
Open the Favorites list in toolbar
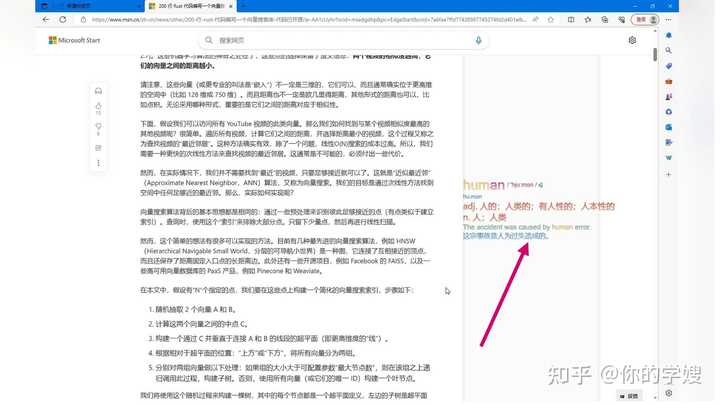point(588,19)
